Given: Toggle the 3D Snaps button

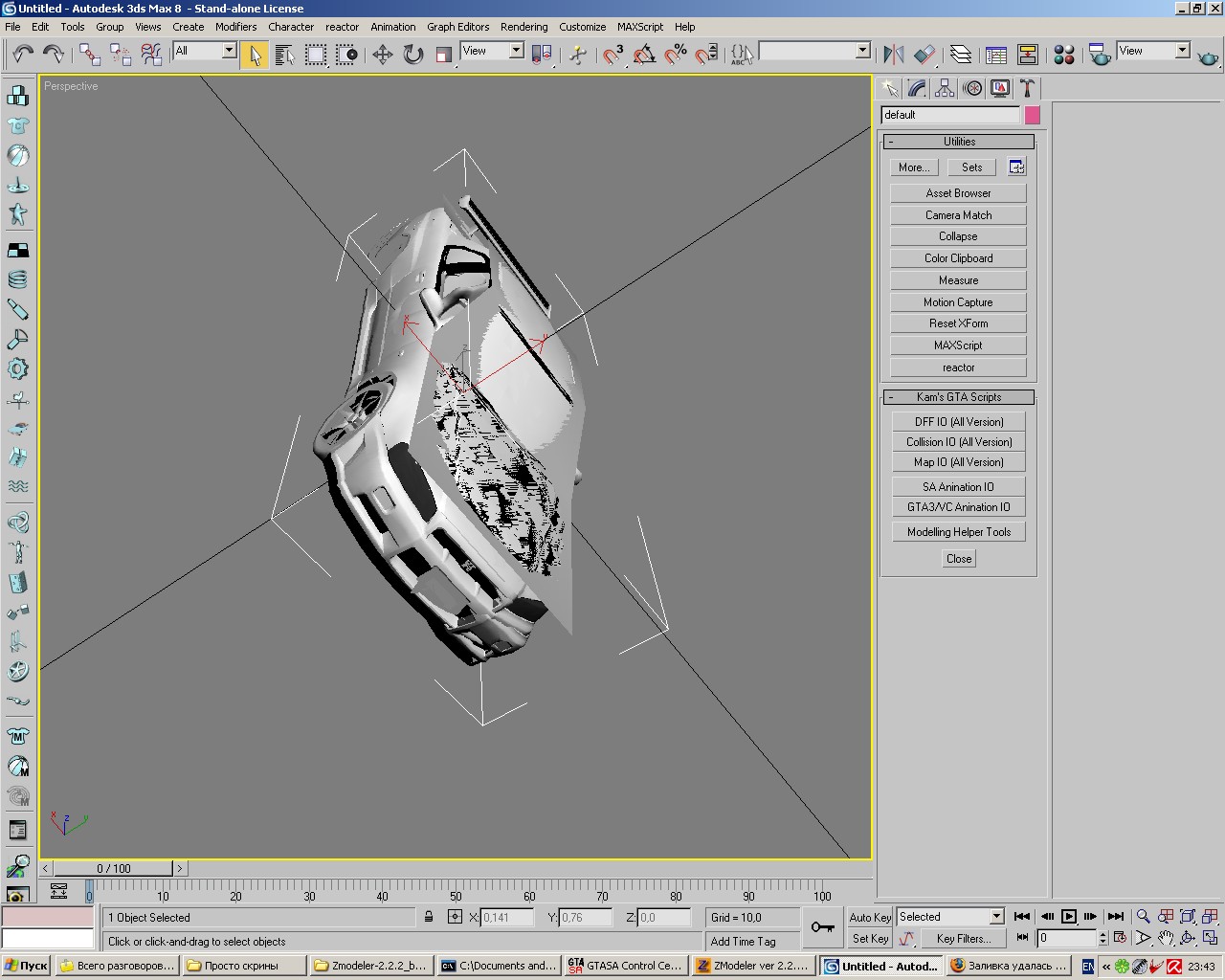Looking at the screenshot, I should pyautogui.click(x=613, y=54).
